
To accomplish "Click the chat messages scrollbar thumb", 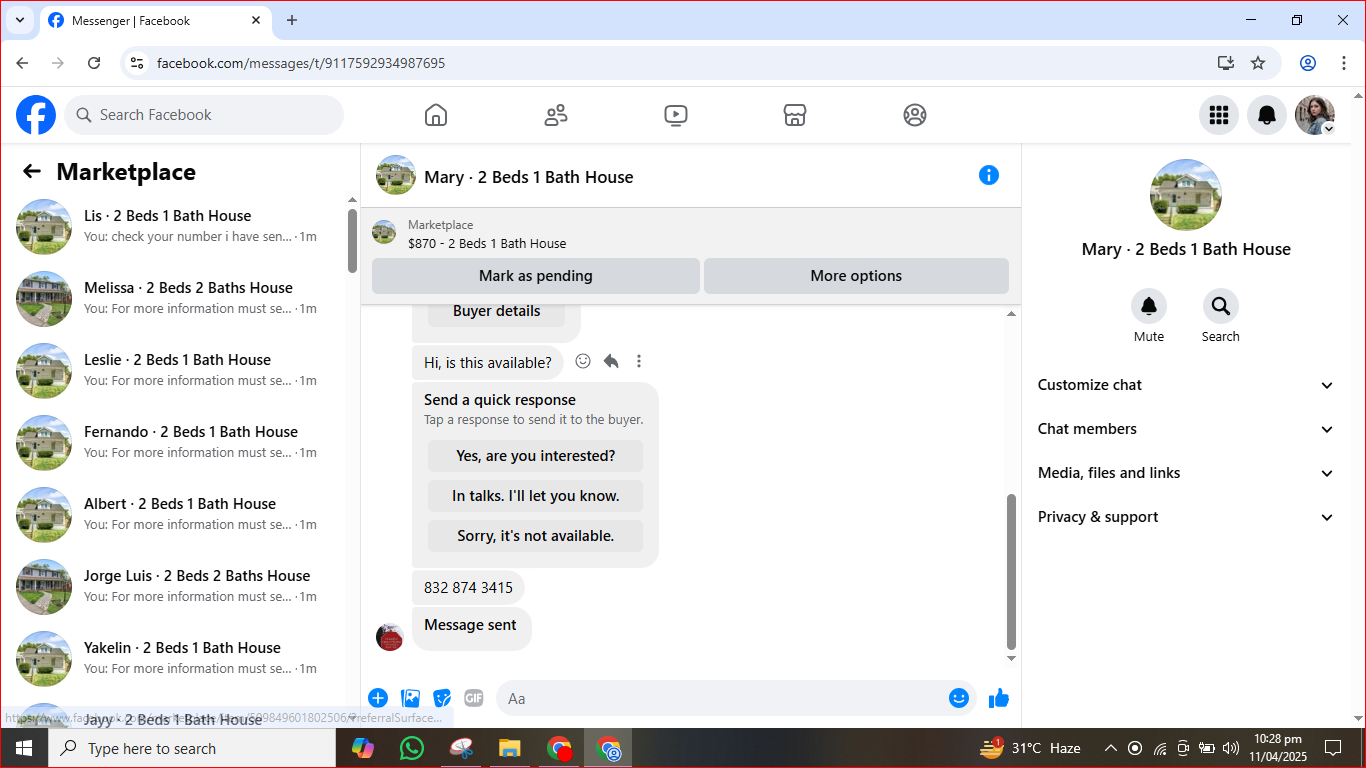I will click(x=1011, y=572).
